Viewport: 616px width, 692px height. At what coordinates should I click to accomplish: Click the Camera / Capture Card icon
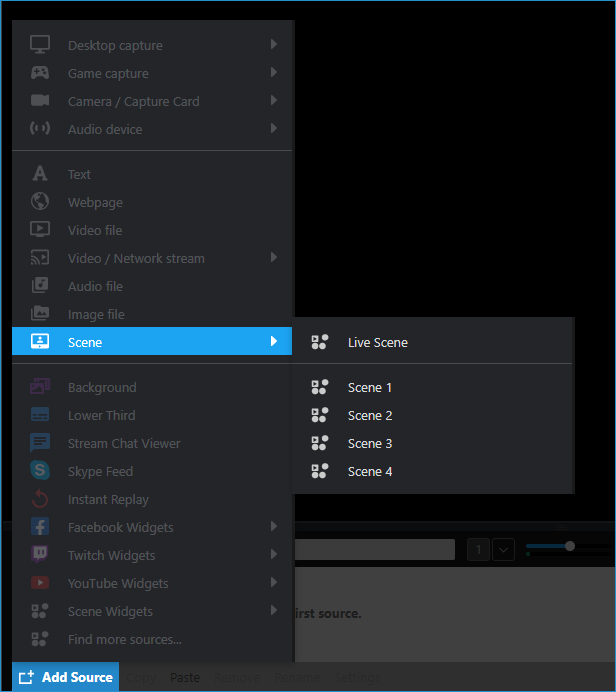pyautogui.click(x=40, y=101)
